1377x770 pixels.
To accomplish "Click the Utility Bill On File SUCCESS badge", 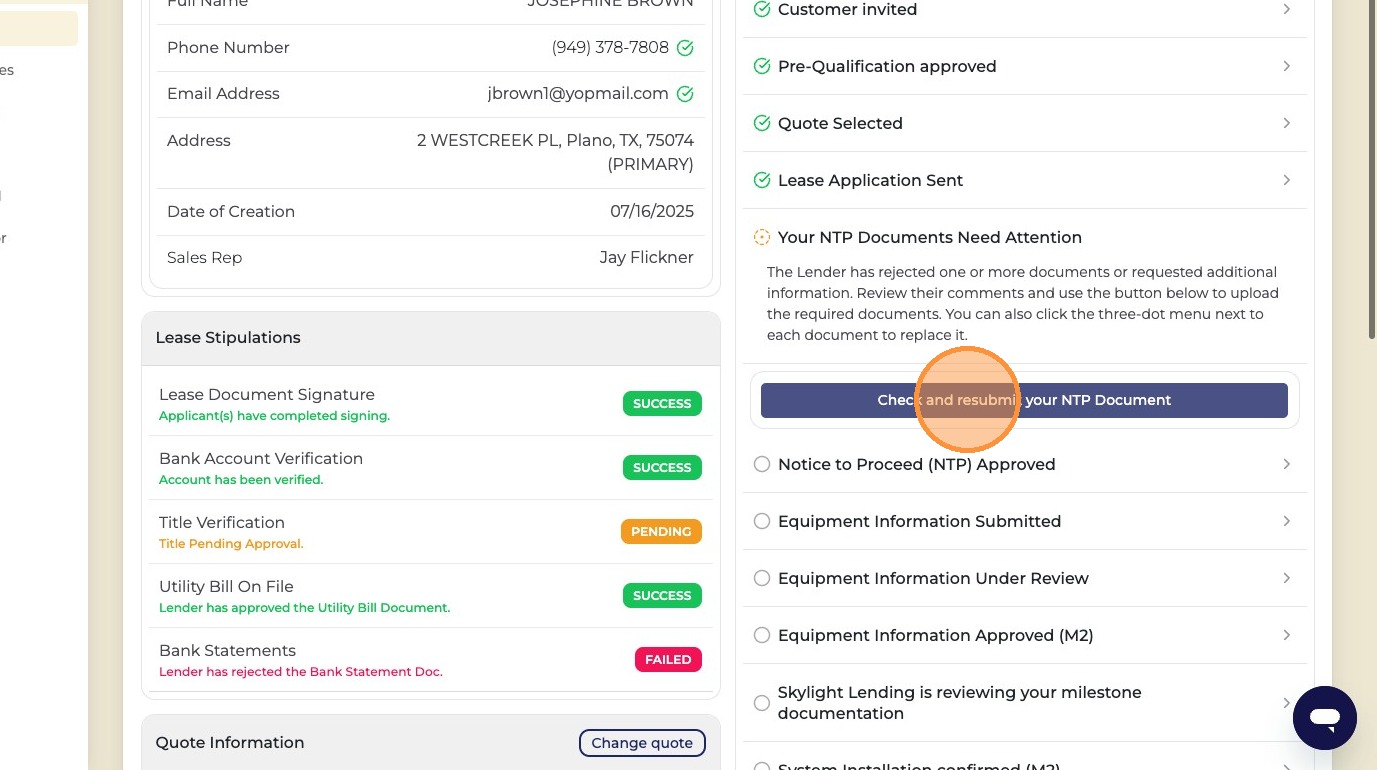I will 662,596.
